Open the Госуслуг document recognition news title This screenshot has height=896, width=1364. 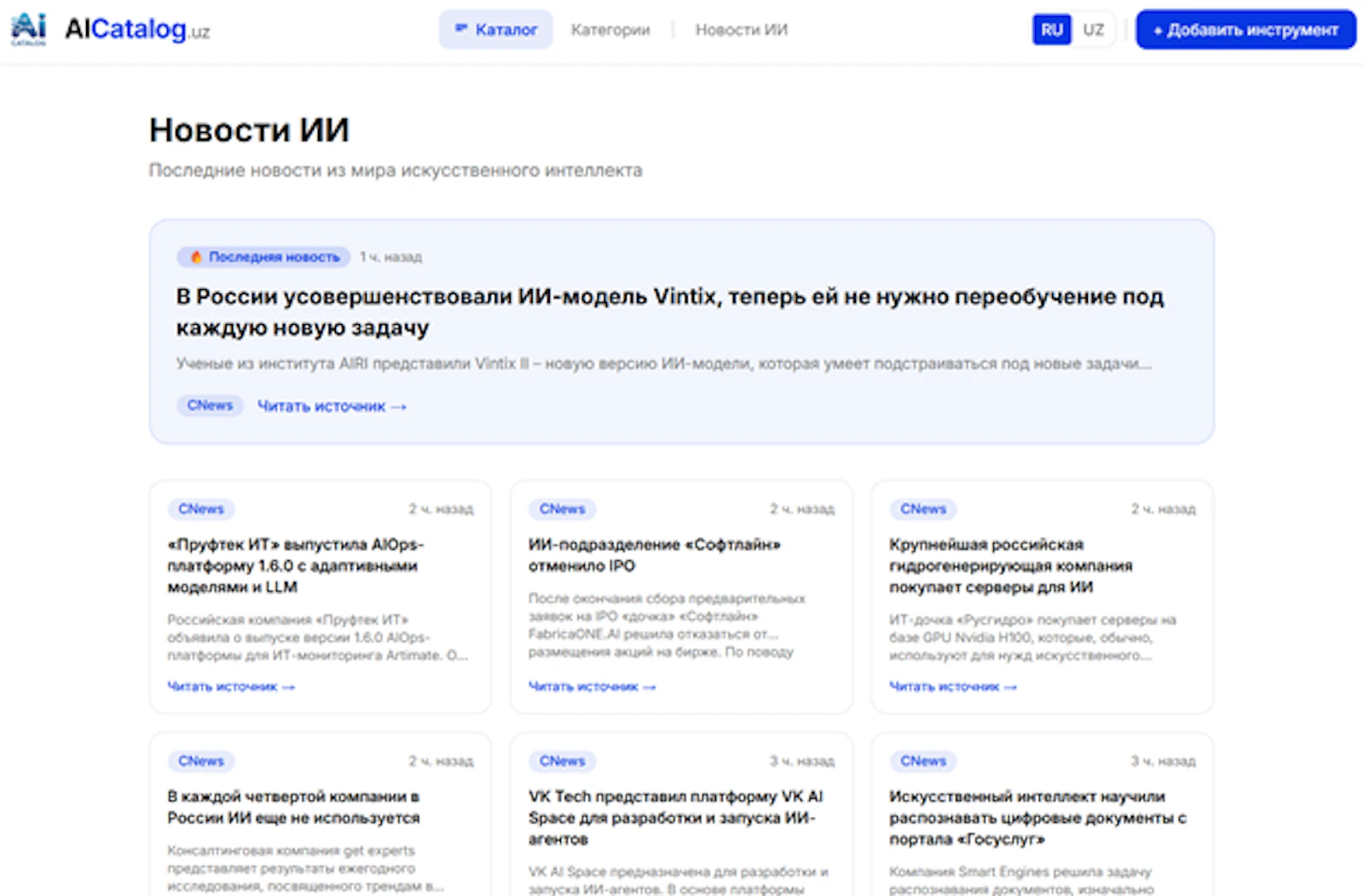[x=1037, y=818]
